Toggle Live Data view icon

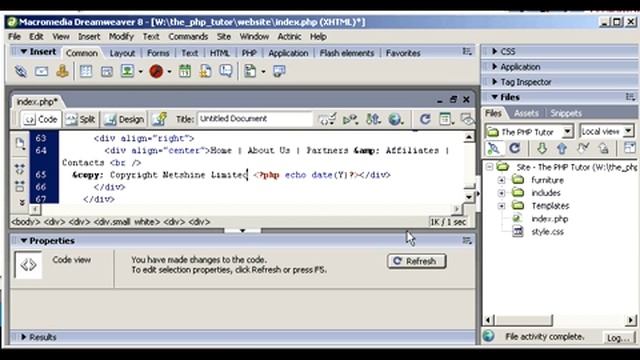160,119
